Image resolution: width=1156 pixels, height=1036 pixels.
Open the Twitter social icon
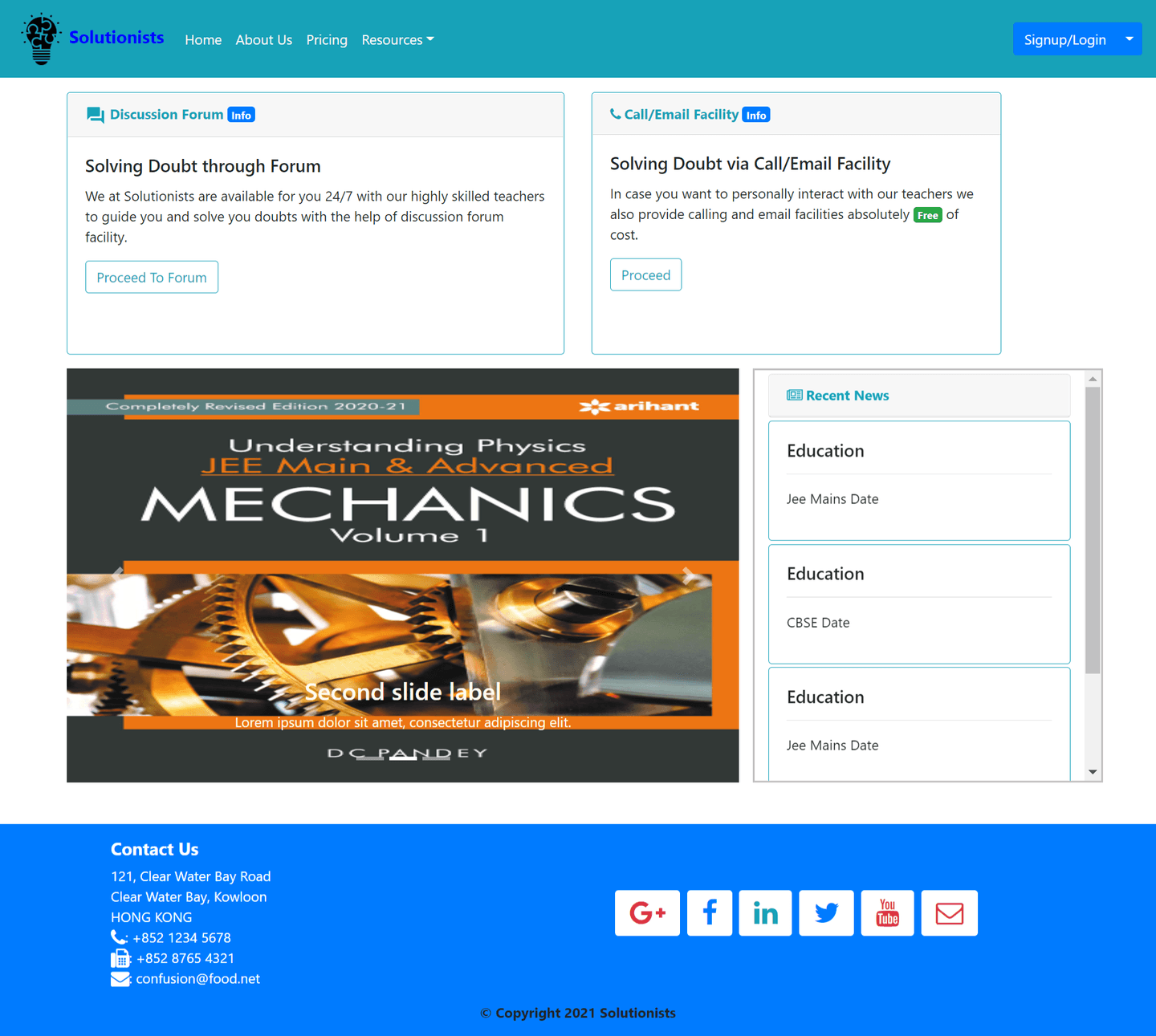pos(826,912)
